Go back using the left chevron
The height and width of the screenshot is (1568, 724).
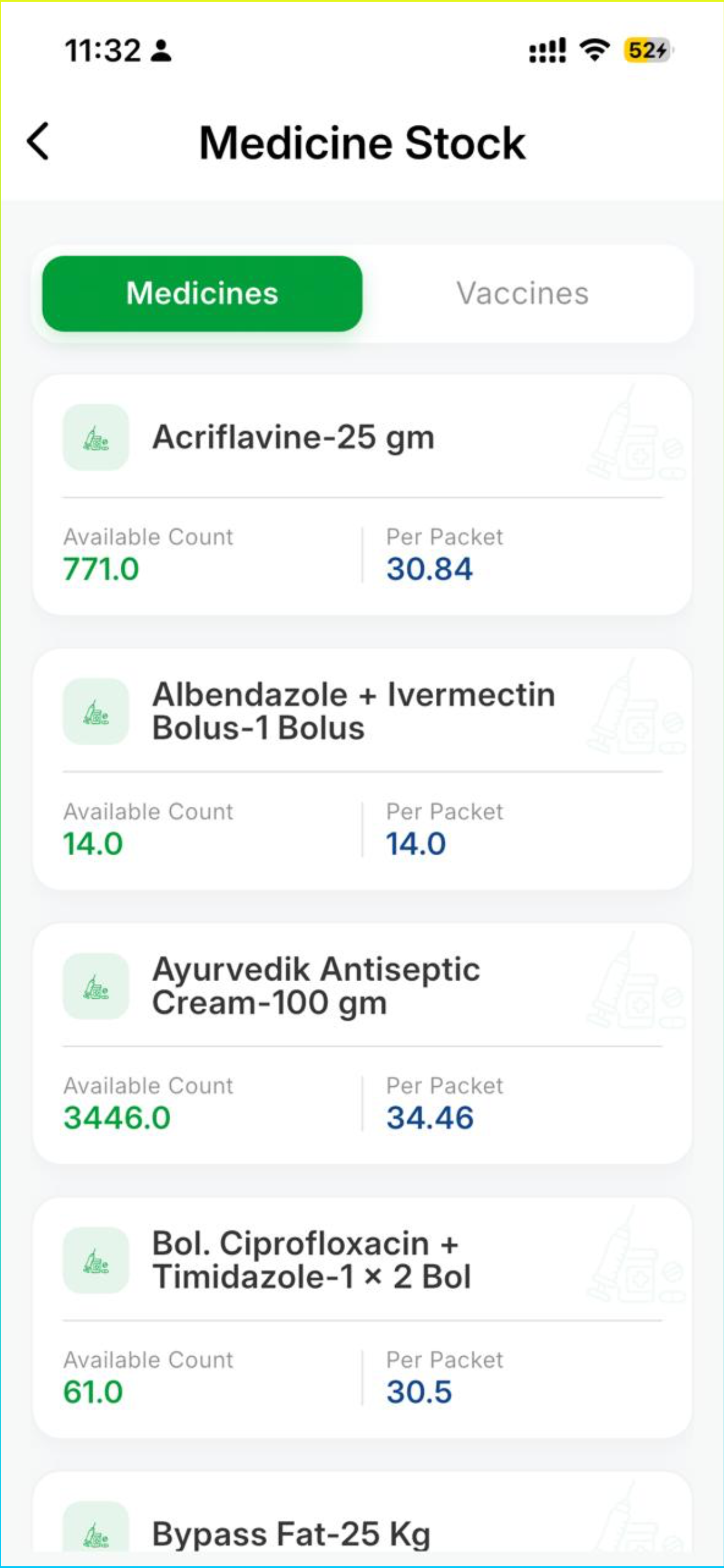pos(38,141)
